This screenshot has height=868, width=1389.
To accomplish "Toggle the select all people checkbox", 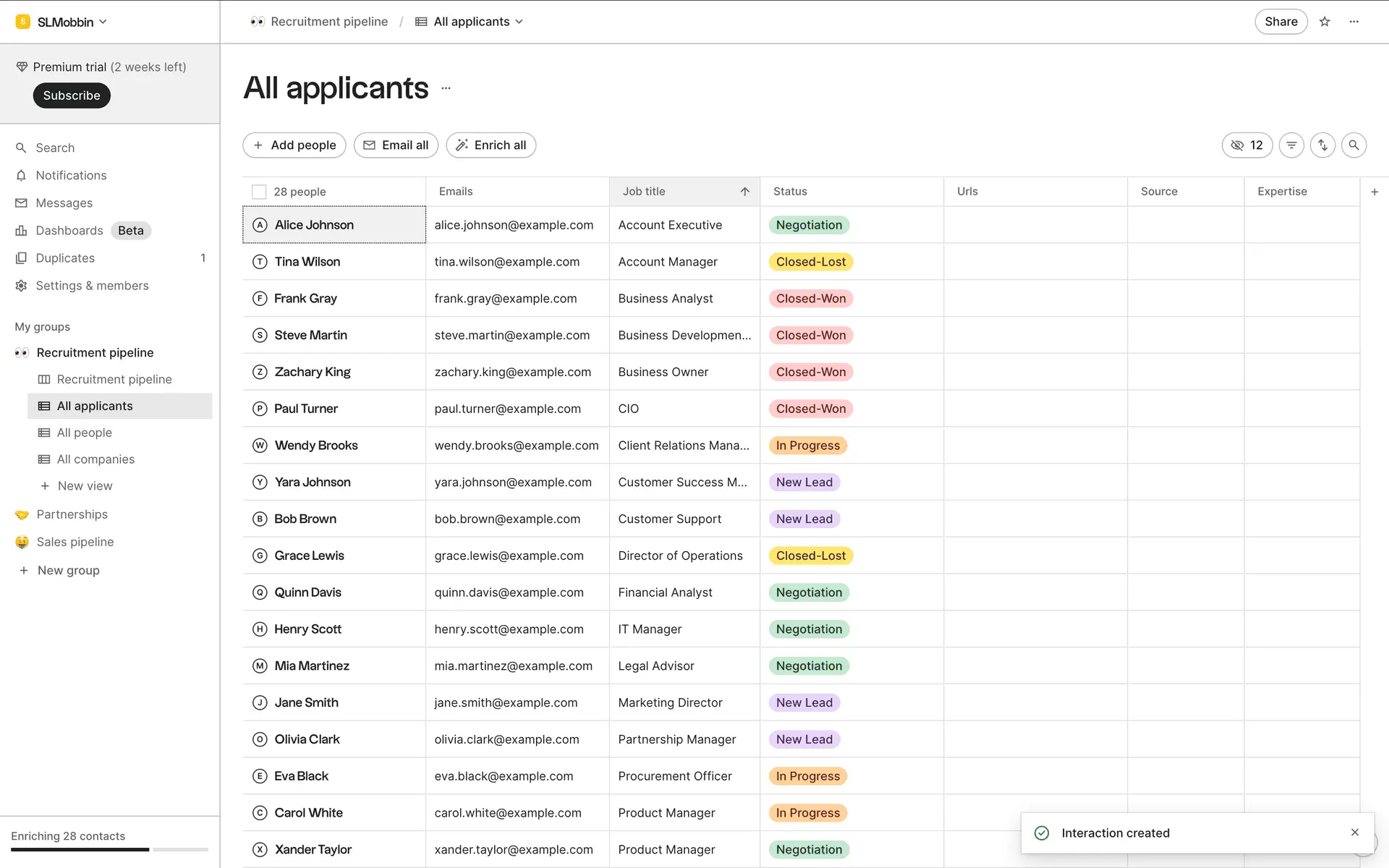I will [x=259, y=192].
